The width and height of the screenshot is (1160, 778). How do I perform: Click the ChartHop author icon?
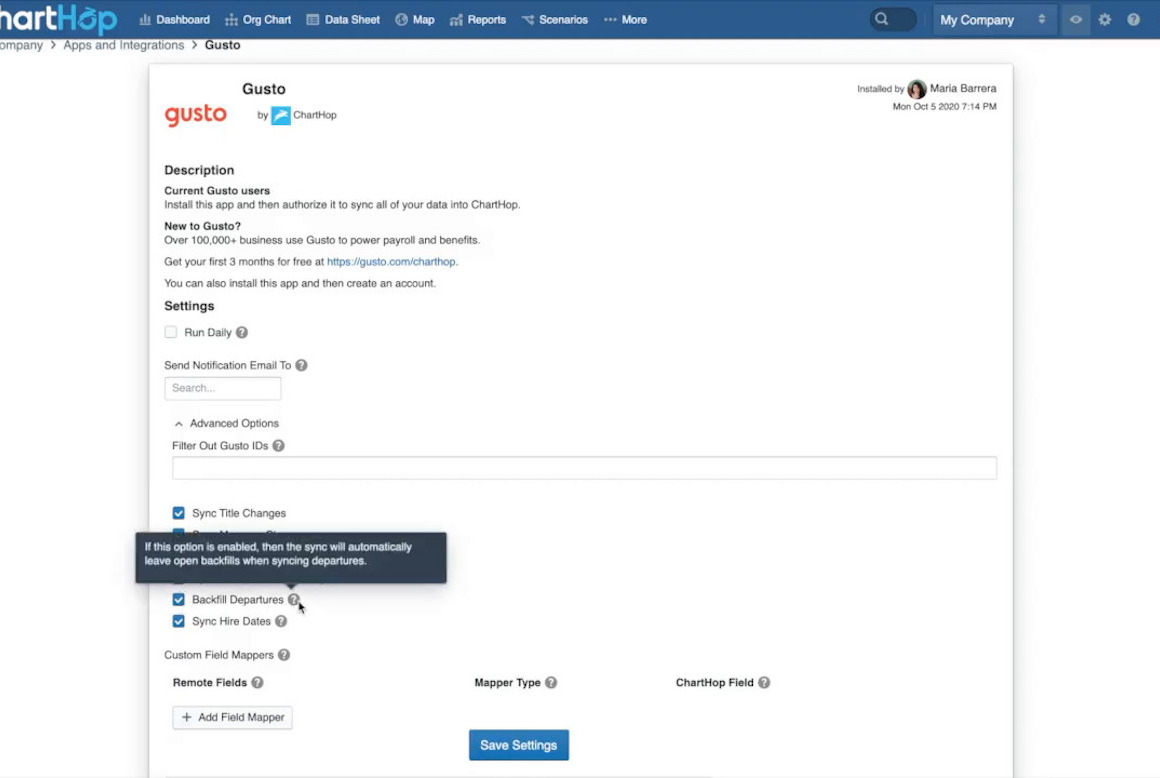[280, 115]
